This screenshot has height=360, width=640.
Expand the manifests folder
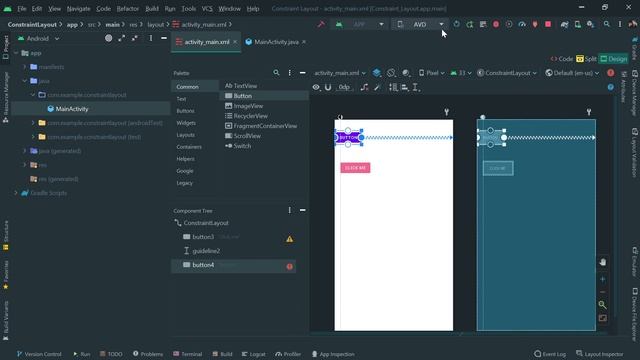tap(24, 67)
